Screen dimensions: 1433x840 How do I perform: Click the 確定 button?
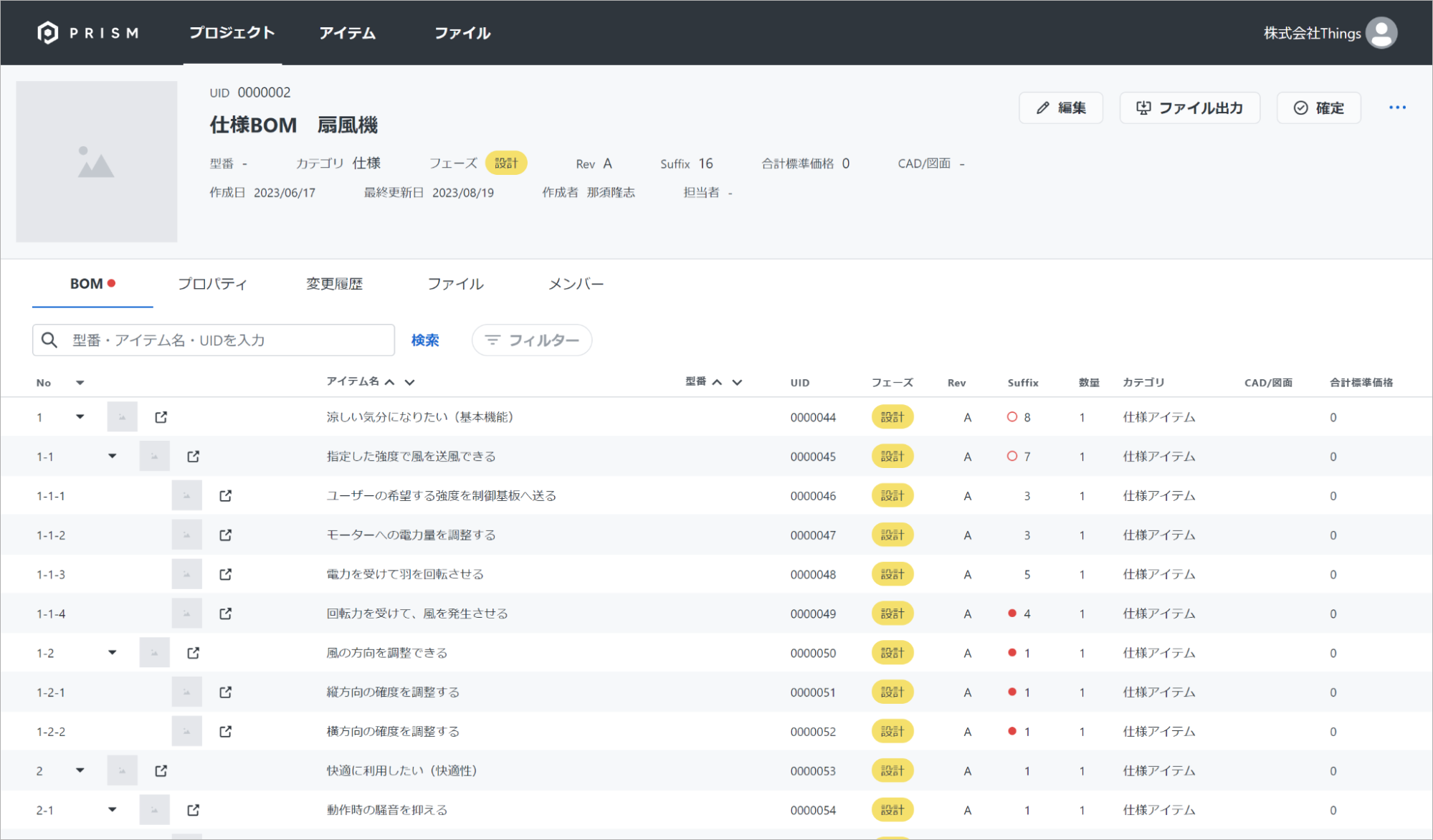click(x=1318, y=108)
